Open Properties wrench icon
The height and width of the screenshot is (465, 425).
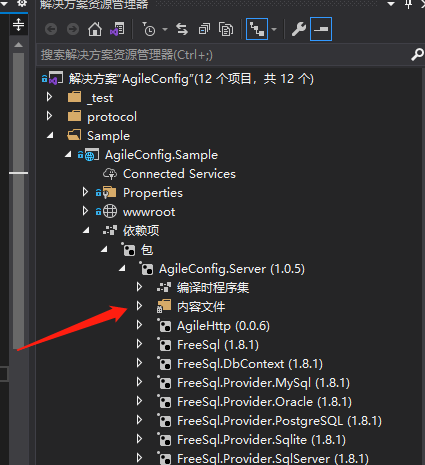click(299, 29)
